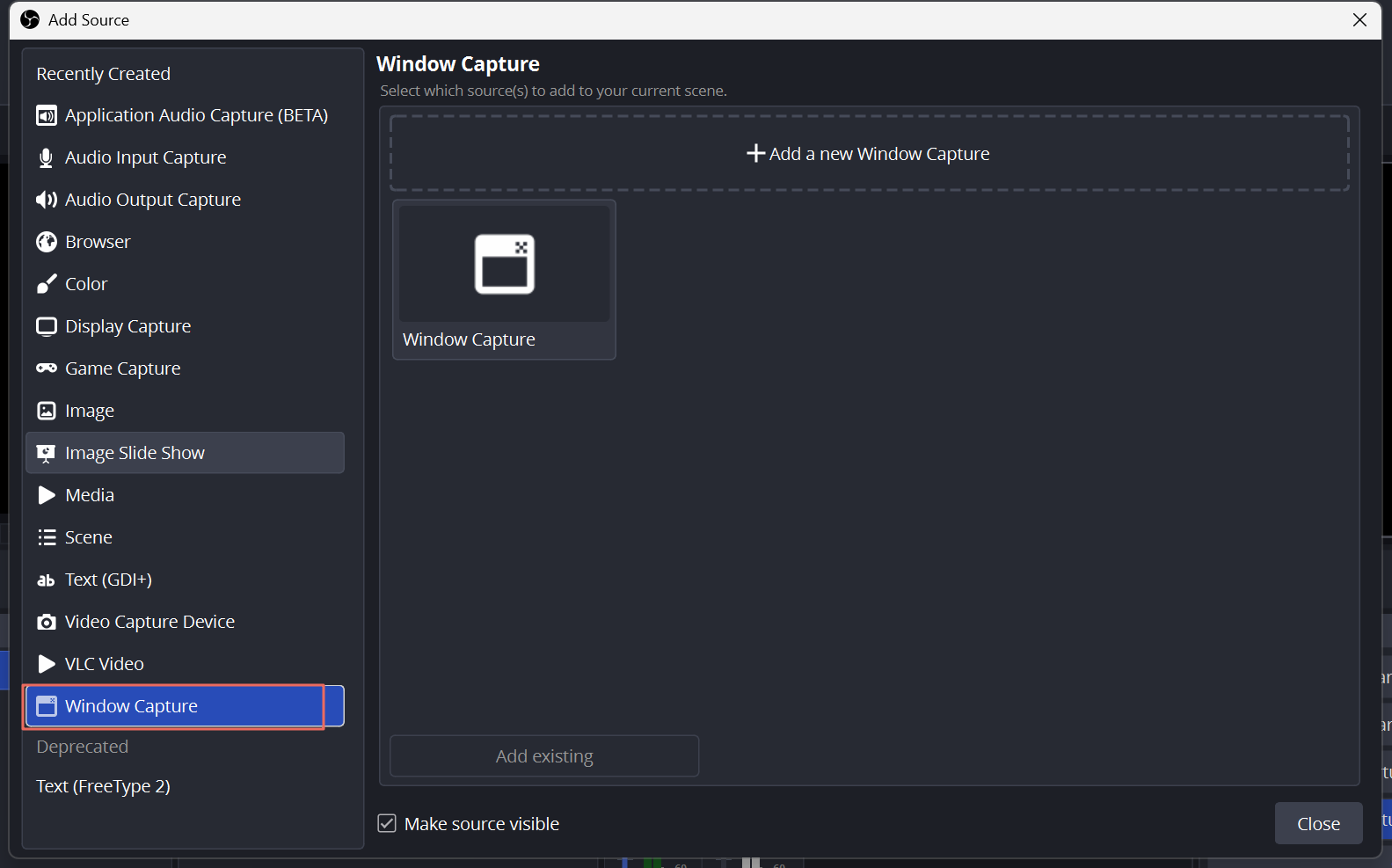Click the Video Capture Device camera icon

[x=47, y=622]
